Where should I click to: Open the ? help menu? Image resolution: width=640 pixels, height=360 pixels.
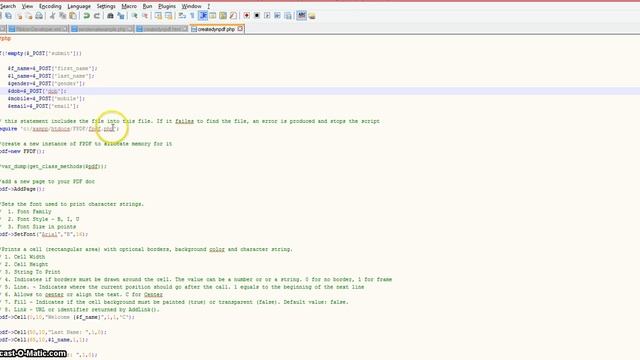pyautogui.click(x=209, y=6)
